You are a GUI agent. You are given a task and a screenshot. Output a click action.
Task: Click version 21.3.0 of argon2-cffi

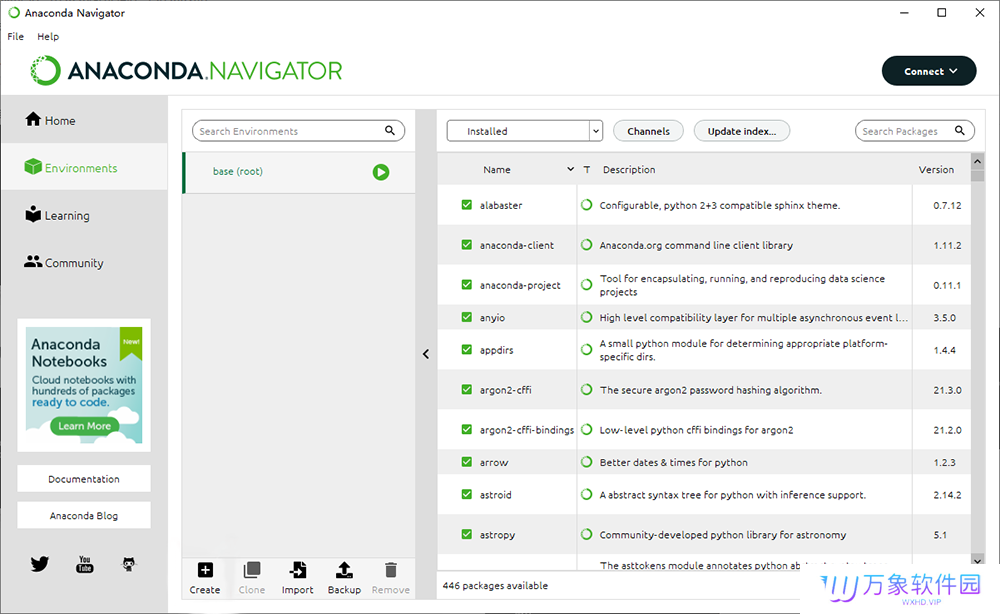947,390
